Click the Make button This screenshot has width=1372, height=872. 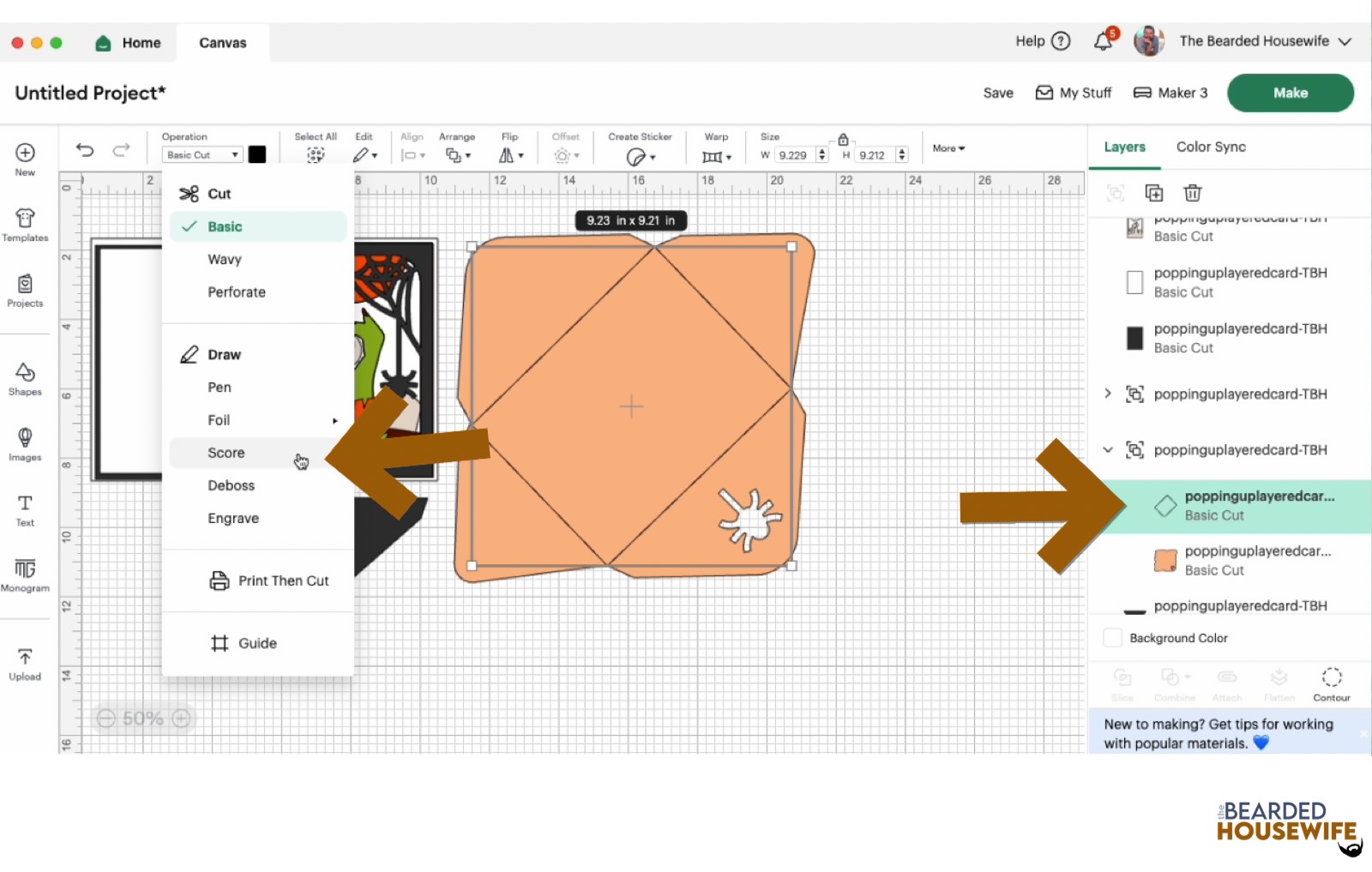(1290, 93)
